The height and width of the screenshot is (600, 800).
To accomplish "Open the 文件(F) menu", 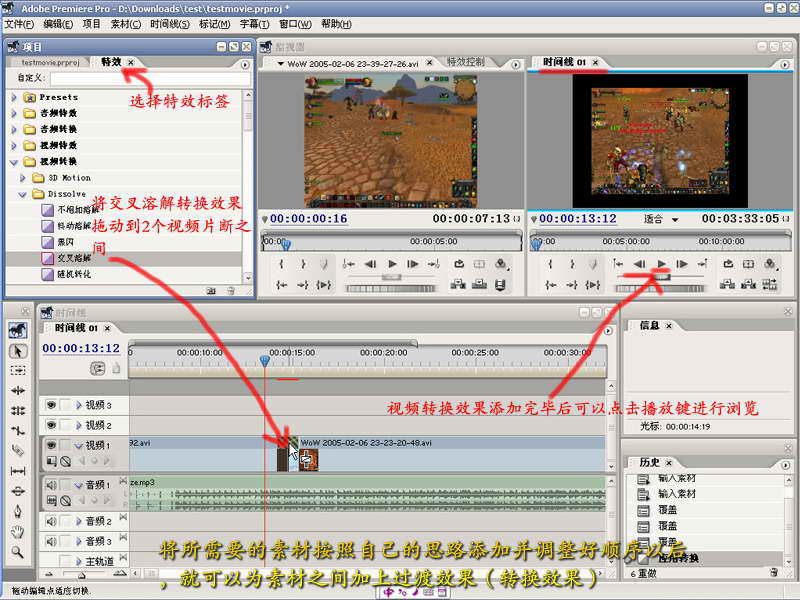I will click(19, 24).
